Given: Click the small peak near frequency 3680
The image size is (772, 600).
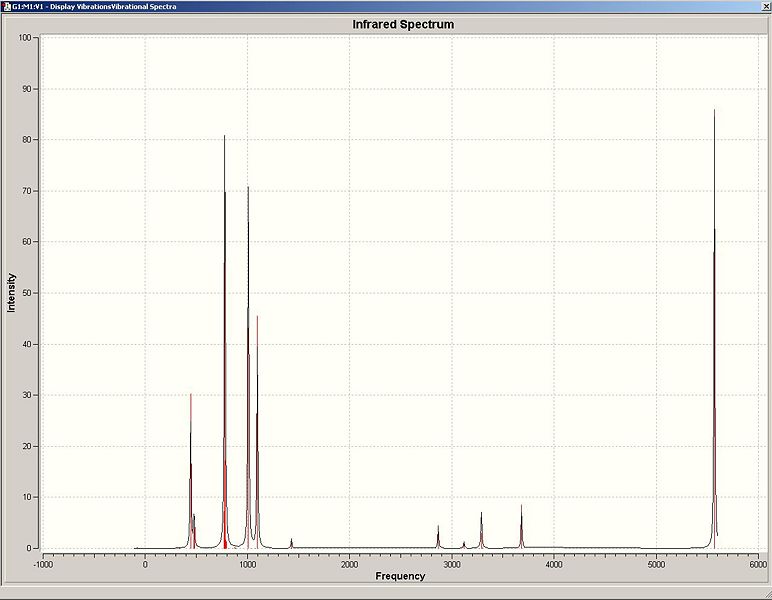Looking at the screenshot, I should (x=521, y=526).
